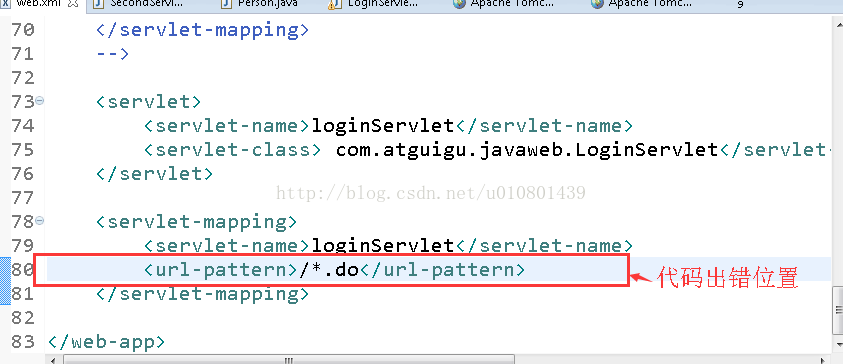Close the web.xml editor tab
The height and width of the screenshot is (364, 843).
(x=74, y=4)
